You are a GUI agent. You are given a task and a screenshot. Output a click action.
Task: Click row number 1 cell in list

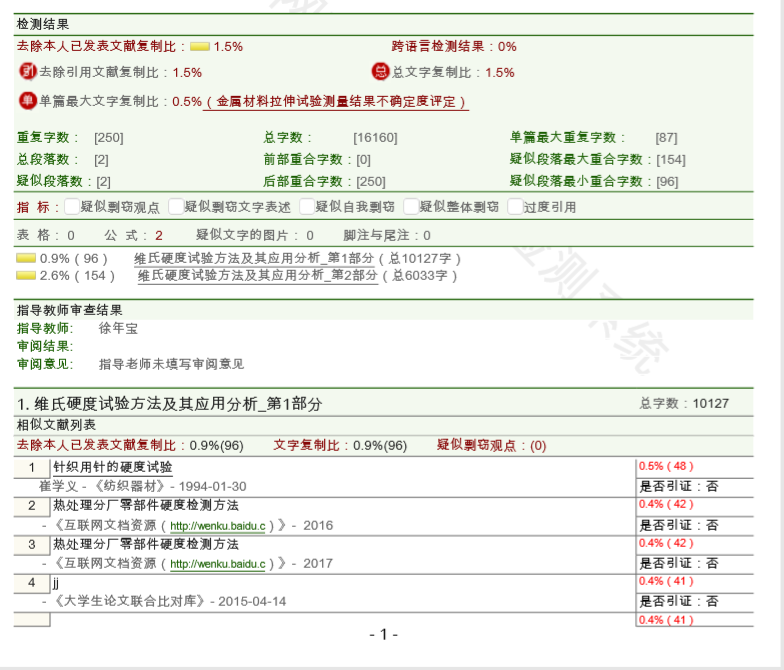(32, 468)
